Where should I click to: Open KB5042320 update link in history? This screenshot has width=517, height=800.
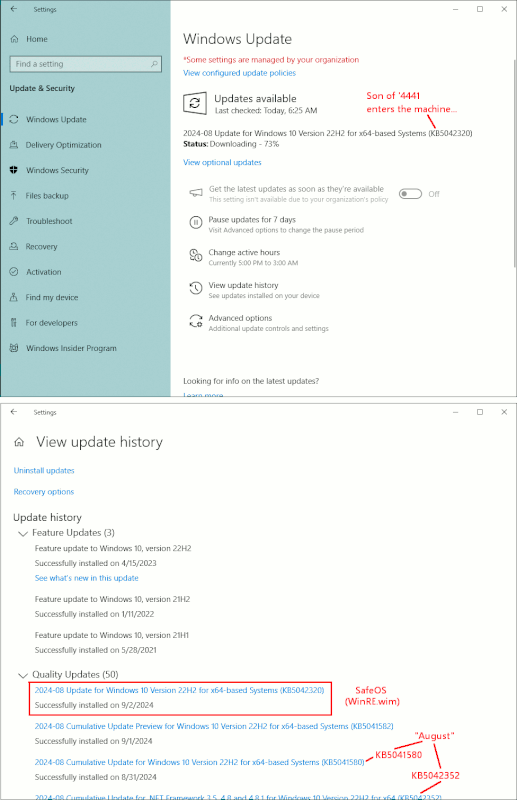[x=179, y=690]
